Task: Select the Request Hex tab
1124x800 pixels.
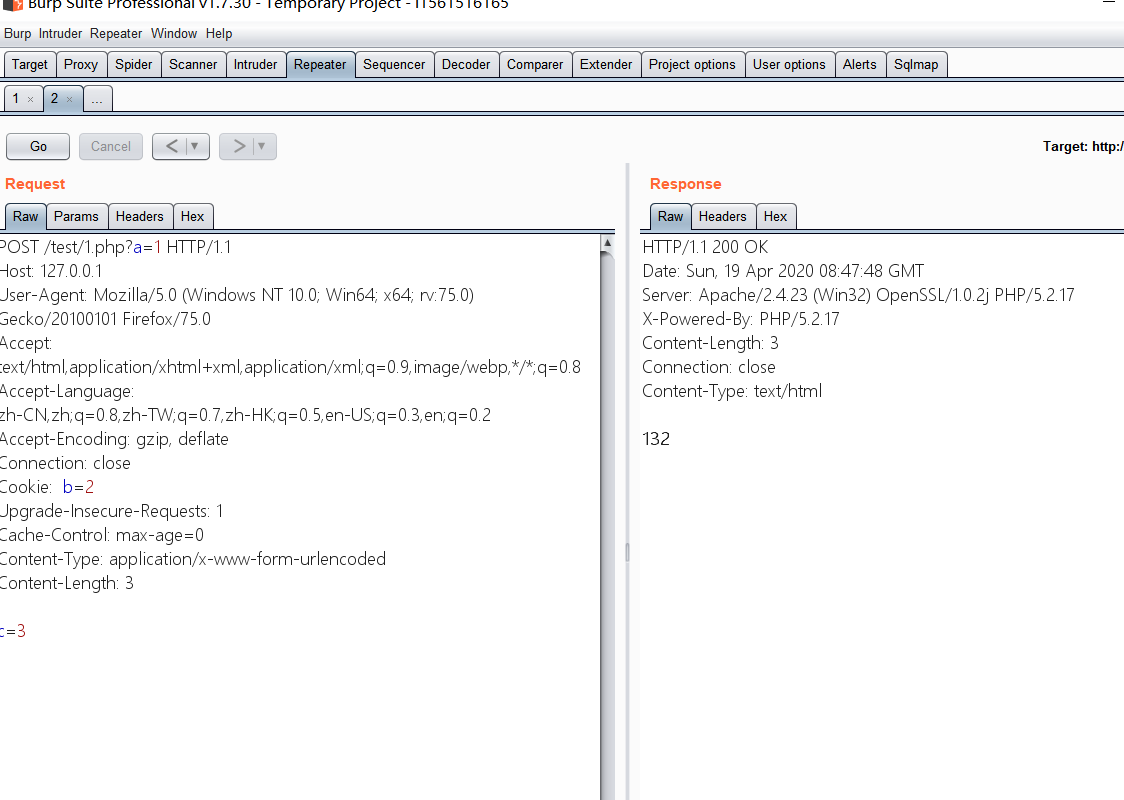Action: pyautogui.click(x=192, y=216)
